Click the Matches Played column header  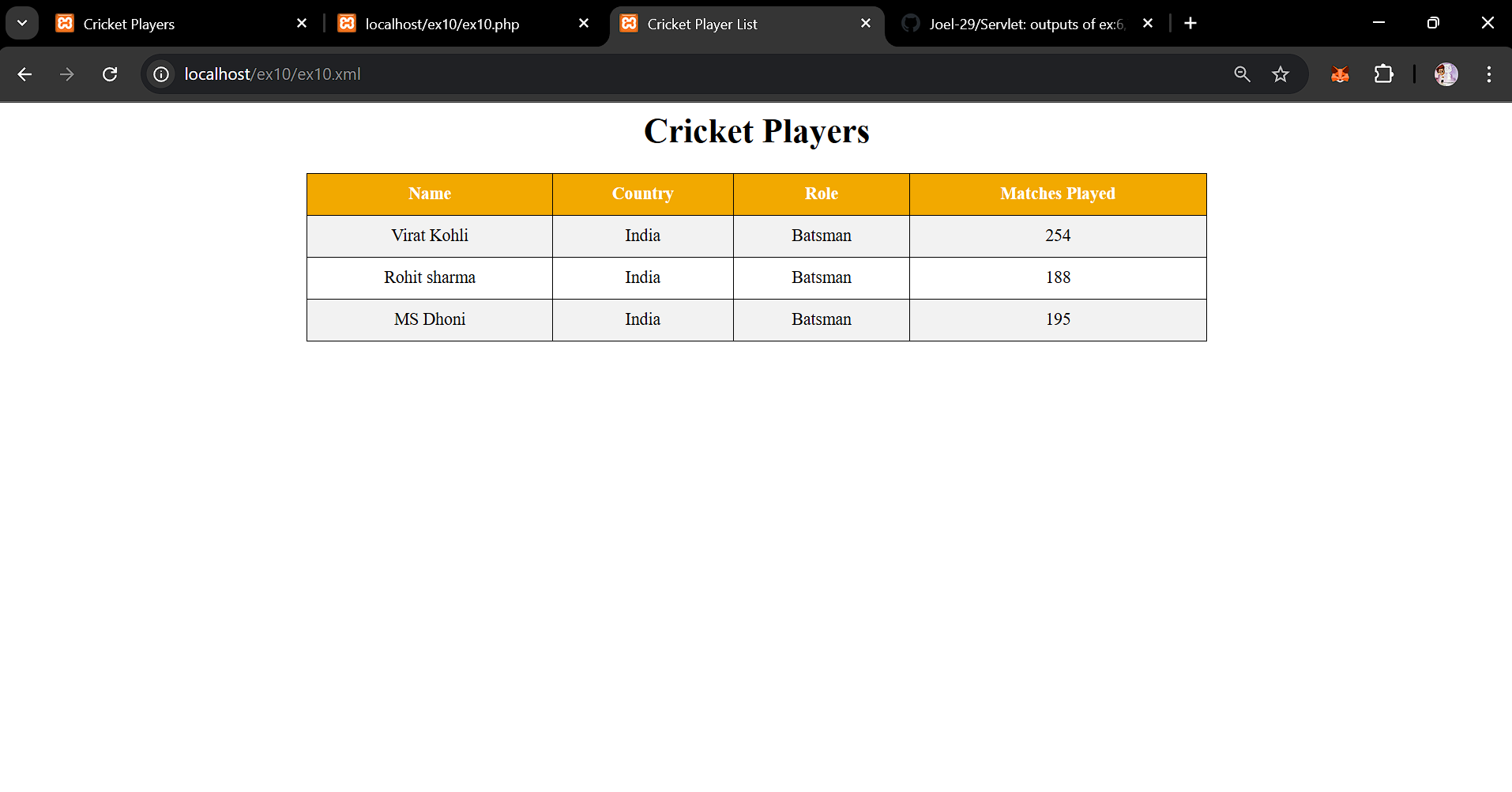pos(1057,194)
